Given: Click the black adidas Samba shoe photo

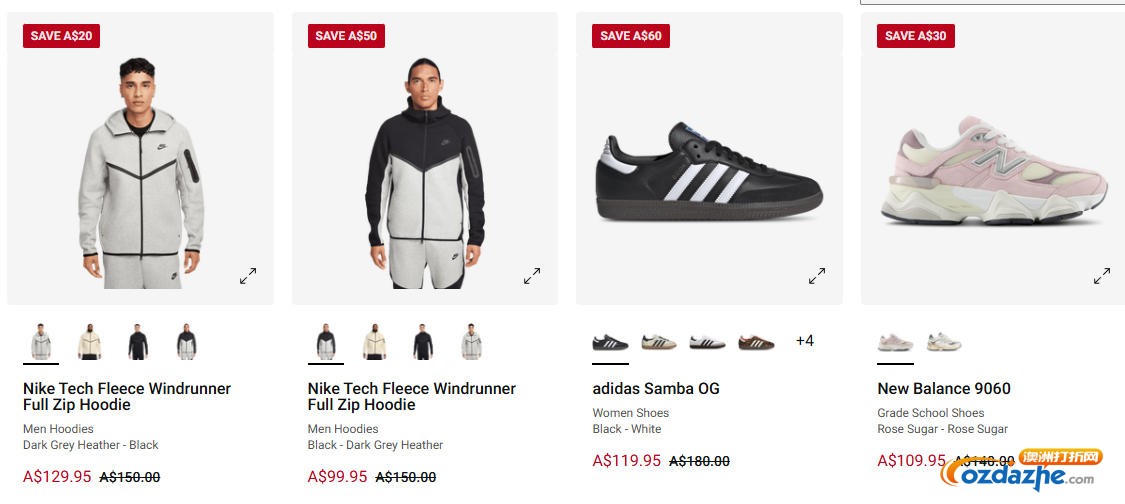Looking at the screenshot, I should click(708, 170).
